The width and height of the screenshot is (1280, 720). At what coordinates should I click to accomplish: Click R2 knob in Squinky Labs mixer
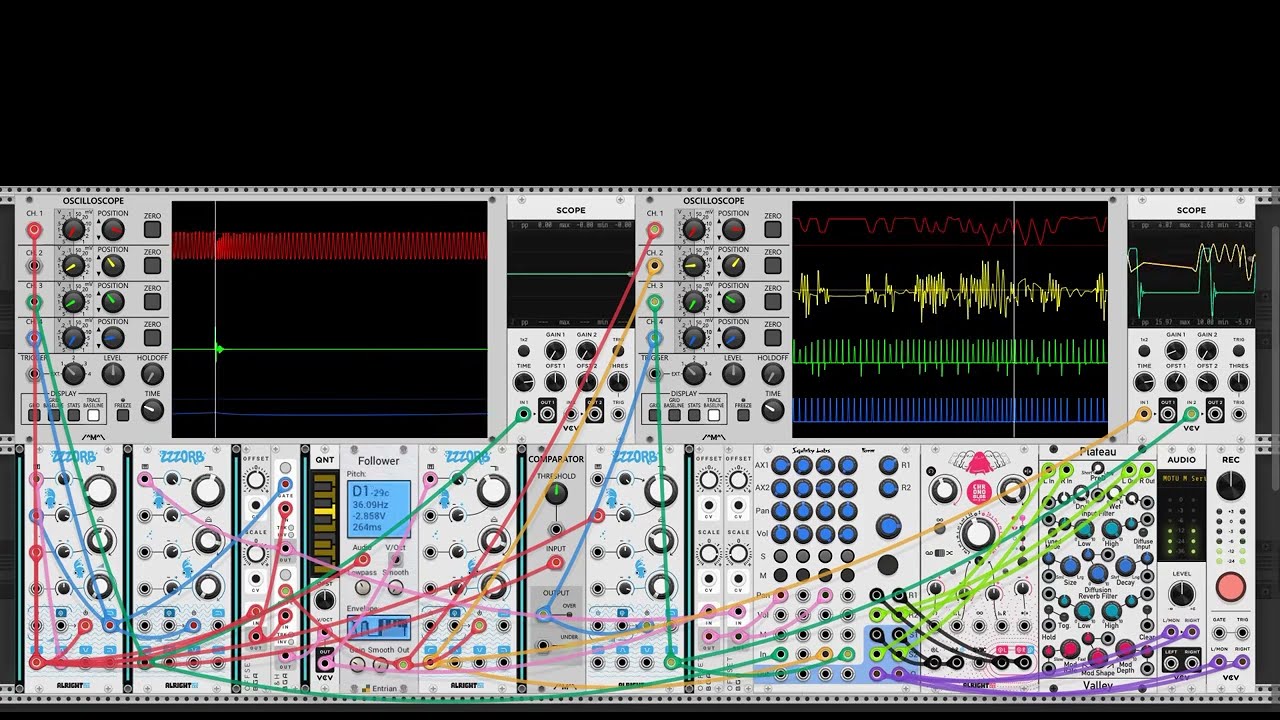(888, 488)
